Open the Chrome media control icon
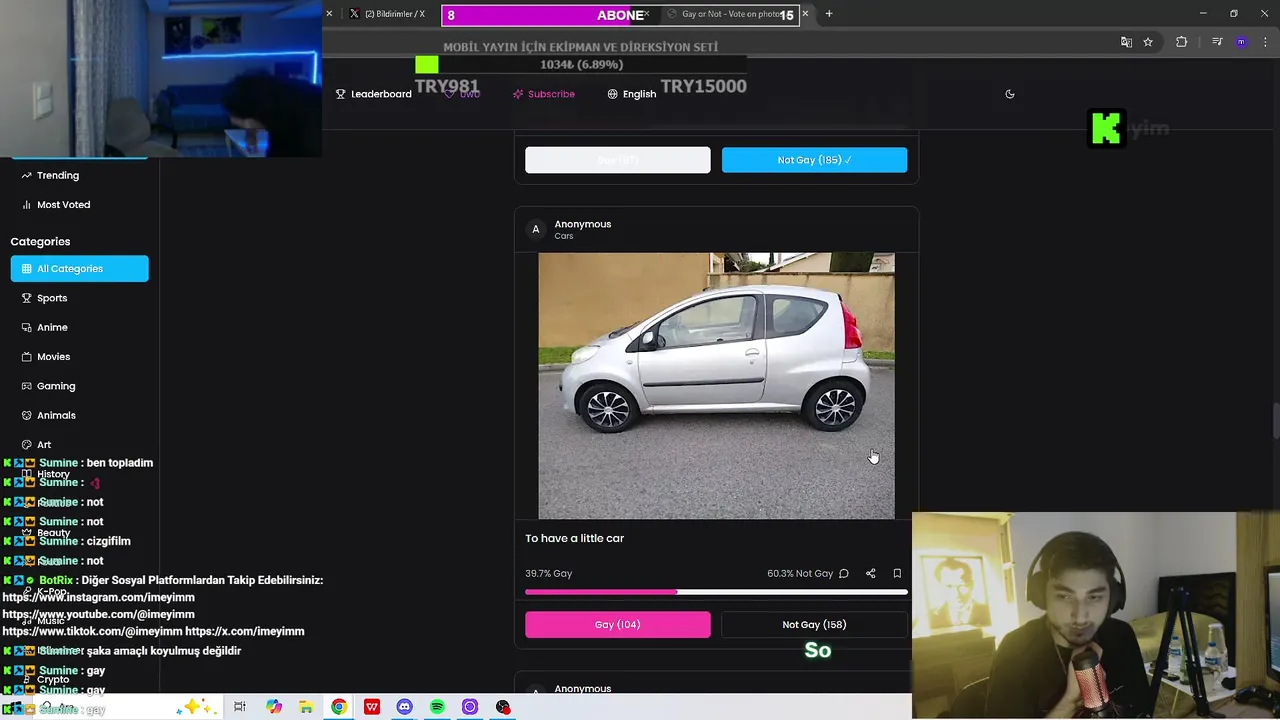This screenshot has width=1280, height=720. pos(1217,42)
